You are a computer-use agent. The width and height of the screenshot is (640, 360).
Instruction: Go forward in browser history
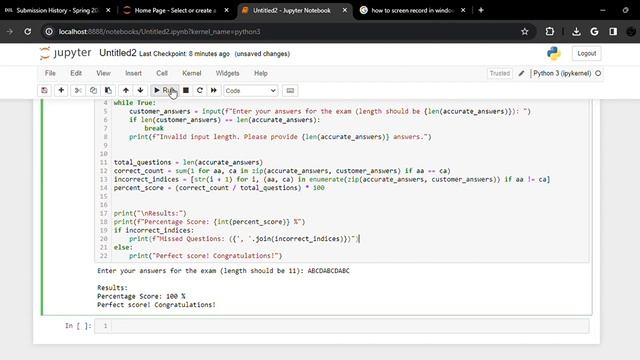9,31
